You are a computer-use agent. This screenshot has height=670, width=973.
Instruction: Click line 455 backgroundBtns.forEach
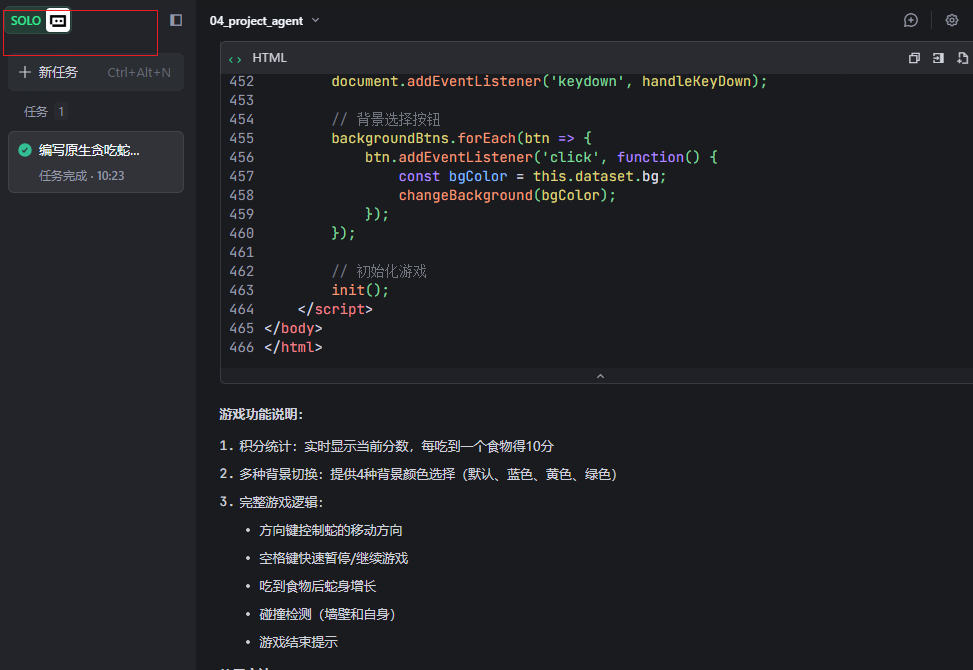tap(461, 138)
